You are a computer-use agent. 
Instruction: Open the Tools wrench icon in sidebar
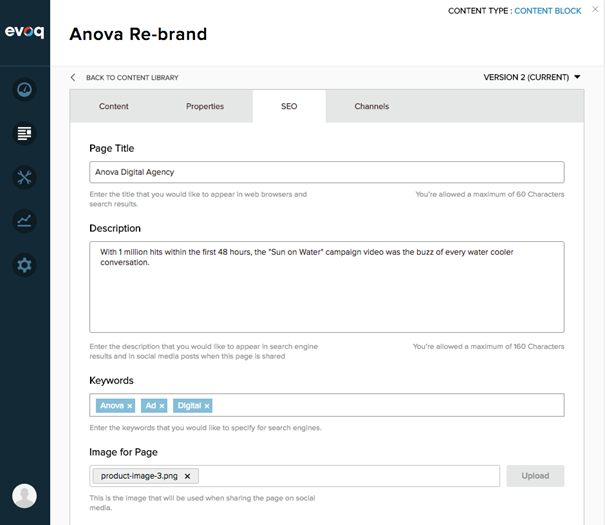(24, 177)
